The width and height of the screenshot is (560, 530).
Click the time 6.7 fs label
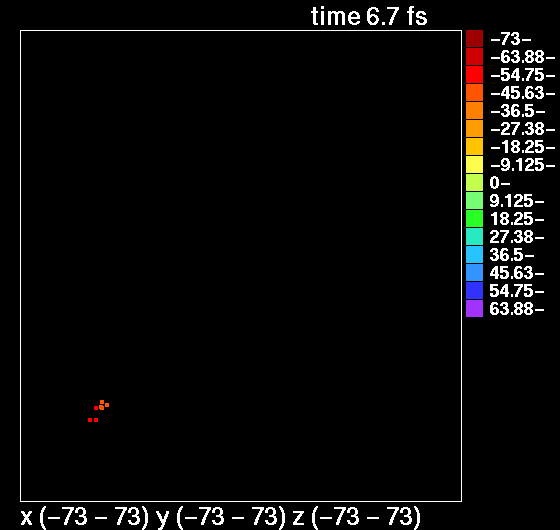click(x=369, y=16)
